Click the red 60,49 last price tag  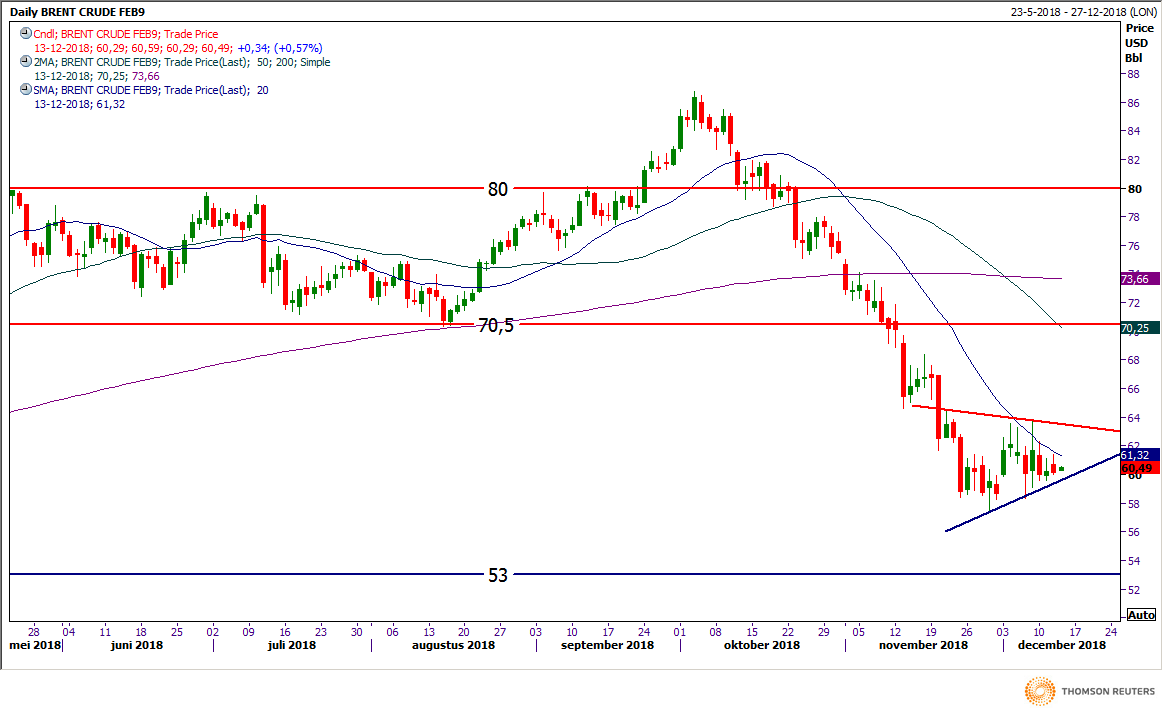[1140, 468]
